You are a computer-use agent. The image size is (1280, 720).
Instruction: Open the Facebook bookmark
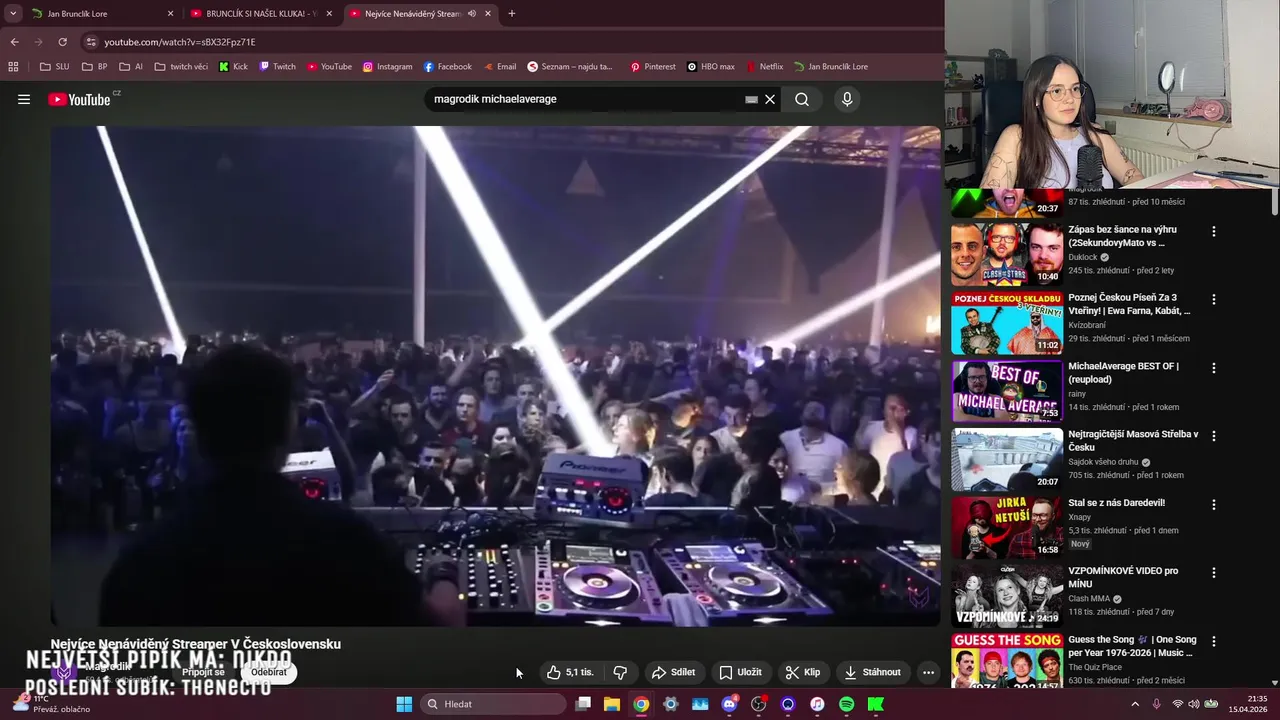tap(447, 67)
